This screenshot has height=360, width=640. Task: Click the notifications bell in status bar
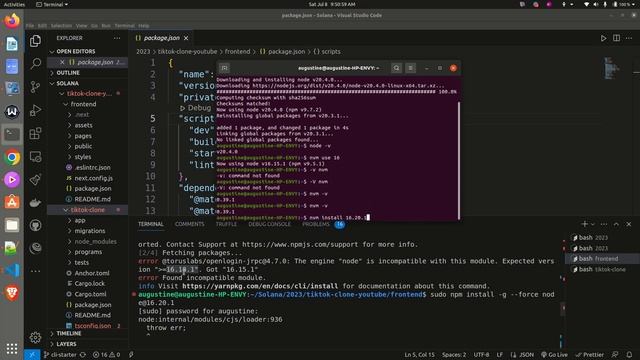tap(629, 355)
